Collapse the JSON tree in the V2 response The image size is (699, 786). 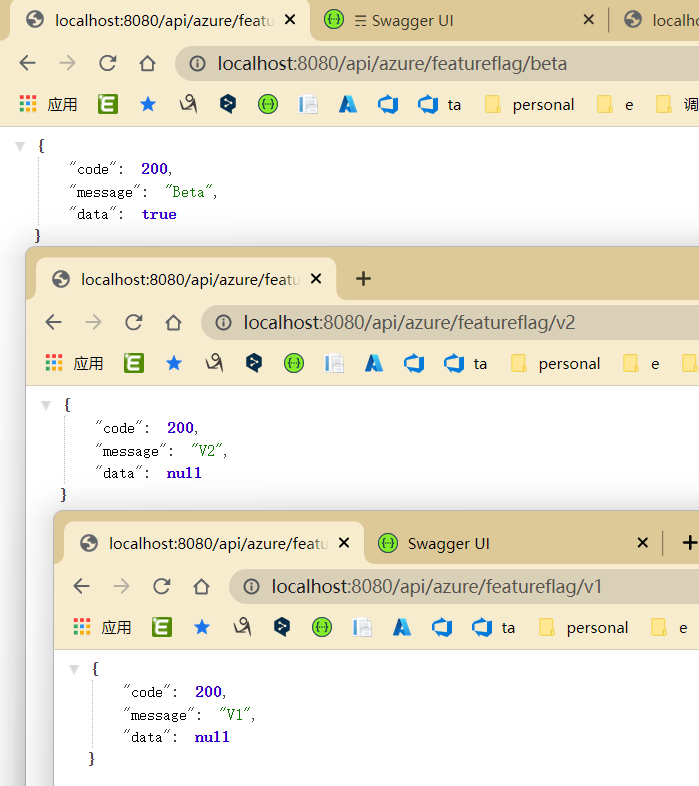45,405
